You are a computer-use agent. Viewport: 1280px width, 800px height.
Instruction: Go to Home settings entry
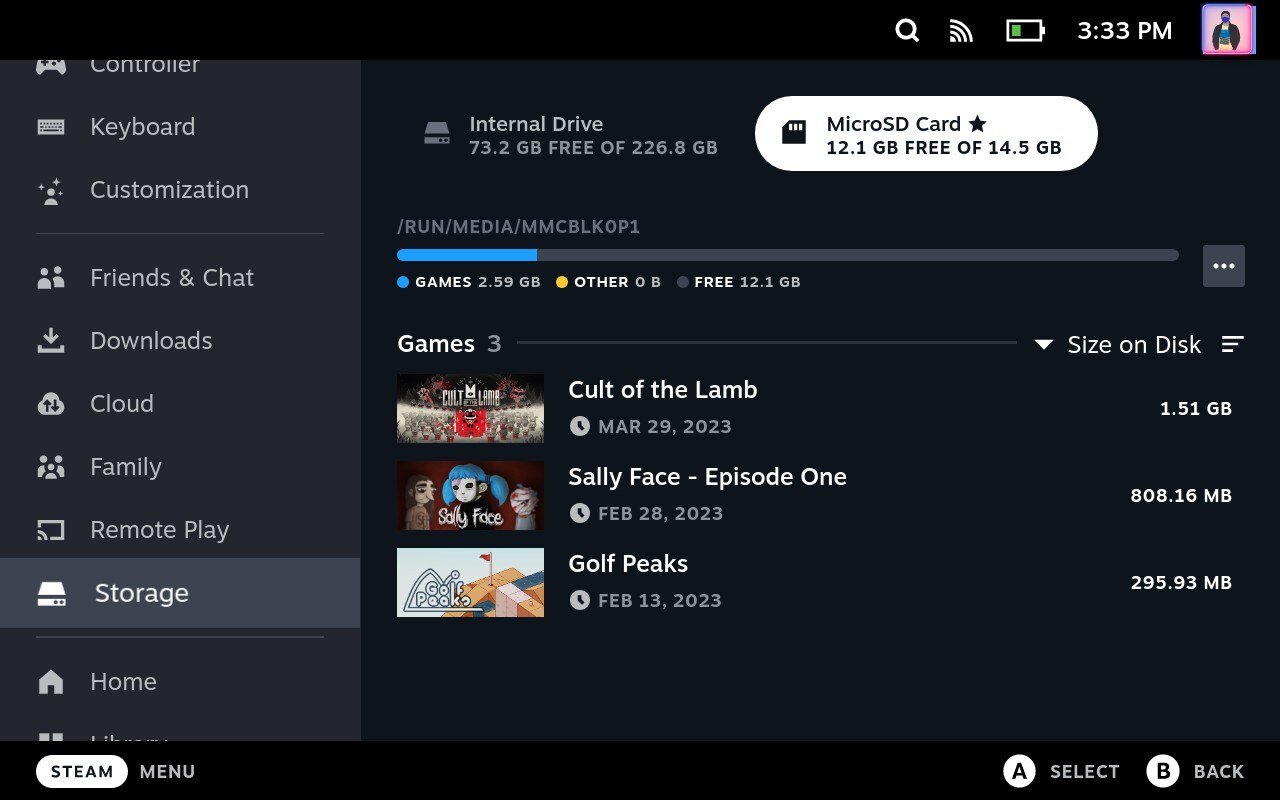180,682
